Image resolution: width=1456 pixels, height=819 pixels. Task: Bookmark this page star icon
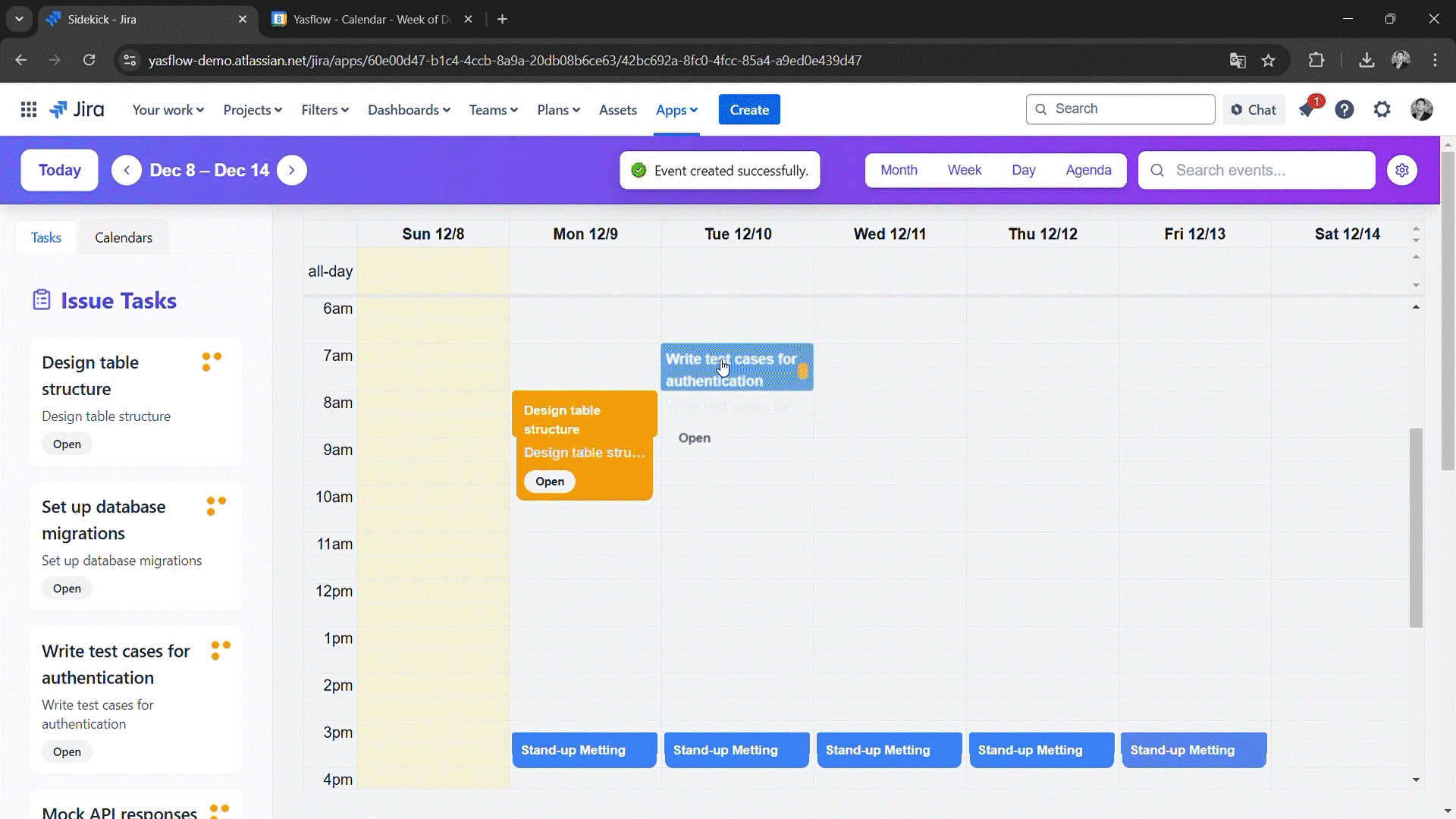tap(1269, 61)
